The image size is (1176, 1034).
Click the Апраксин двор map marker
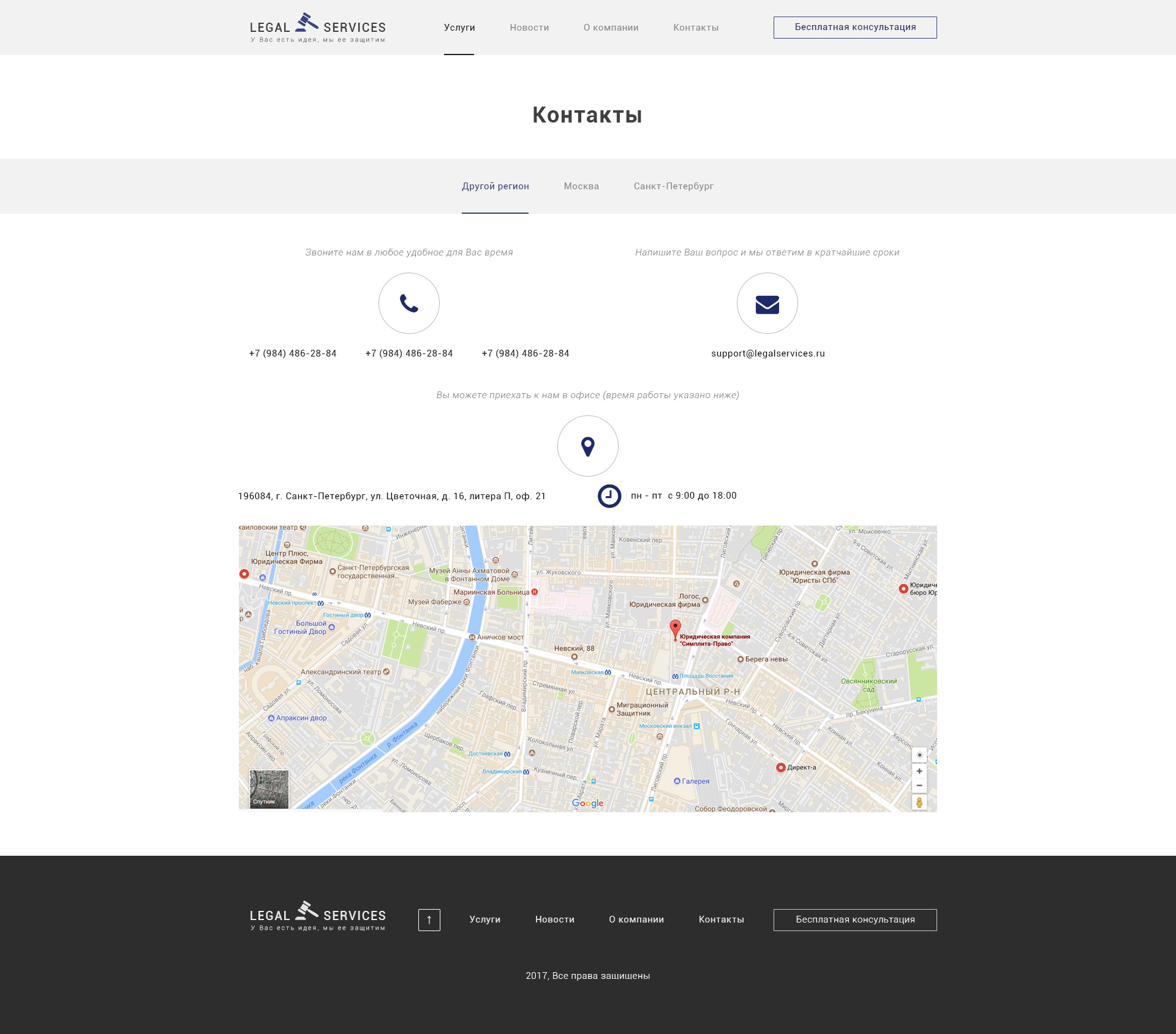pyautogui.click(x=271, y=718)
